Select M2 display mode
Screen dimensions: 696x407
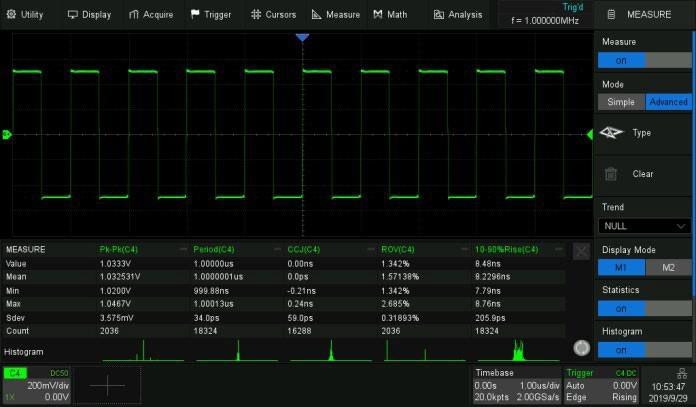(x=668, y=268)
